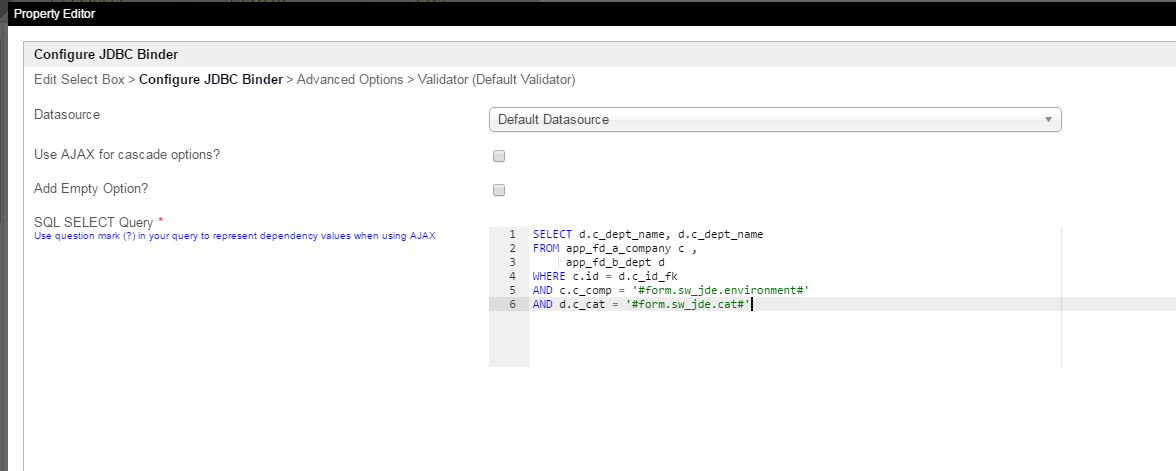This screenshot has width=1176, height=471.
Task: Click the FROM app_fd_a_company line in the editor
Action: [614, 248]
